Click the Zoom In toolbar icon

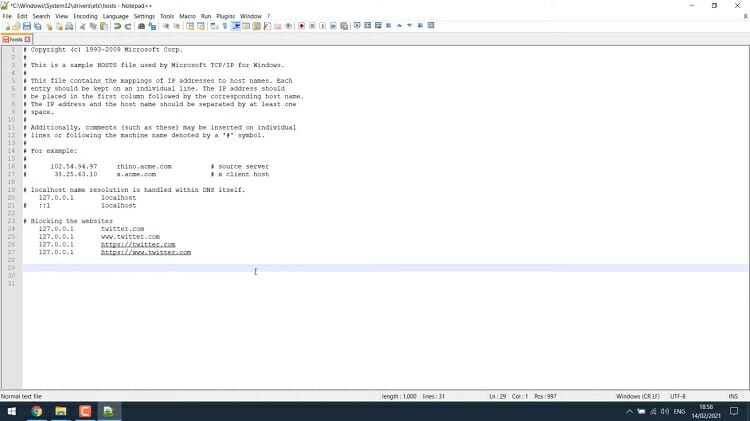(x=166, y=26)
